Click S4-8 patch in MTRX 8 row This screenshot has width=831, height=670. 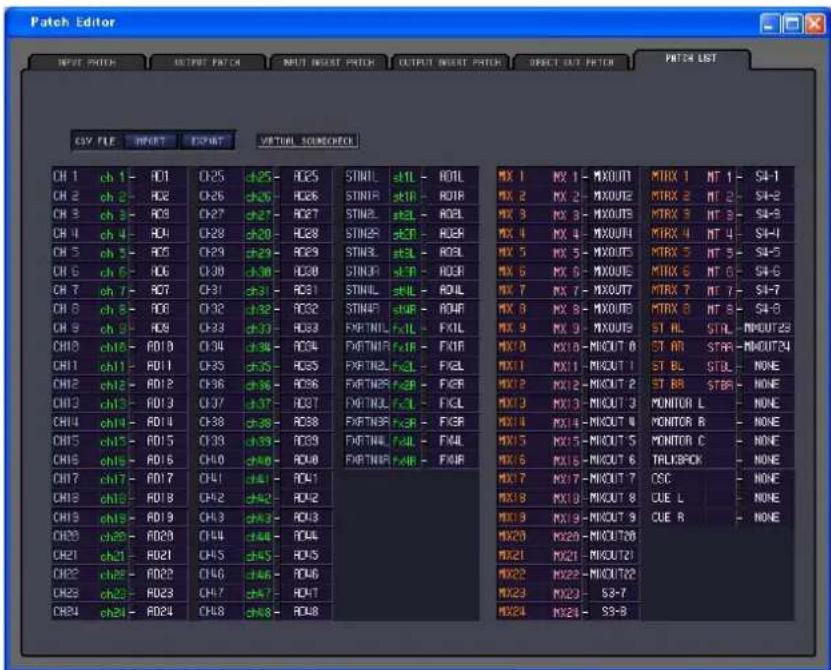click(x=767, y=309)
